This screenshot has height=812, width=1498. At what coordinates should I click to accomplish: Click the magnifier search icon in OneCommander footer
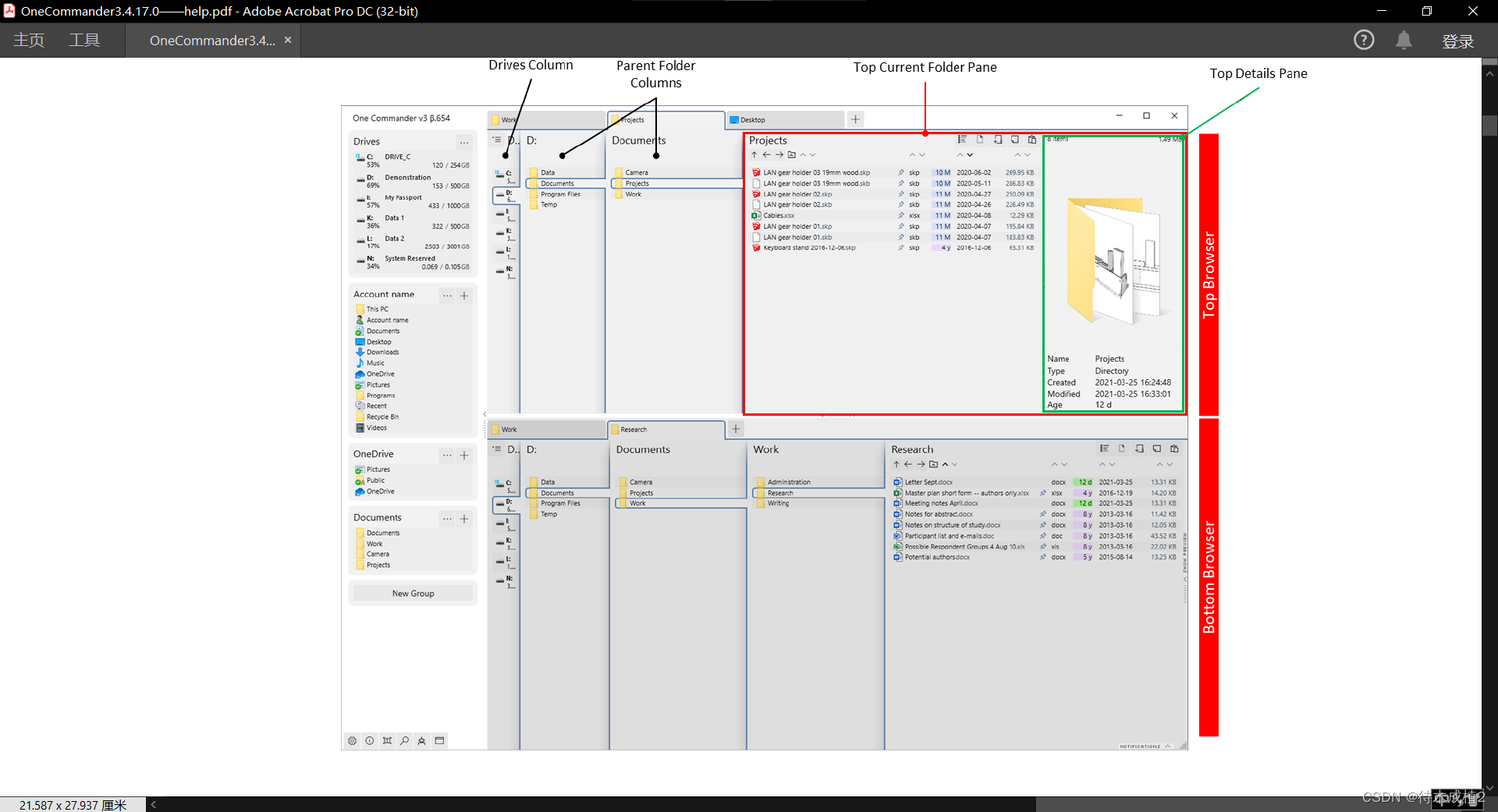[404, 741]
